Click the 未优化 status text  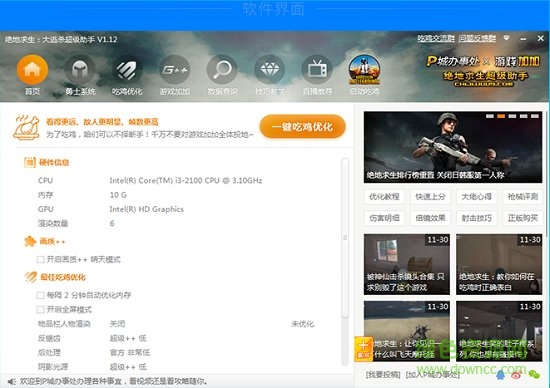coord(302,324)
